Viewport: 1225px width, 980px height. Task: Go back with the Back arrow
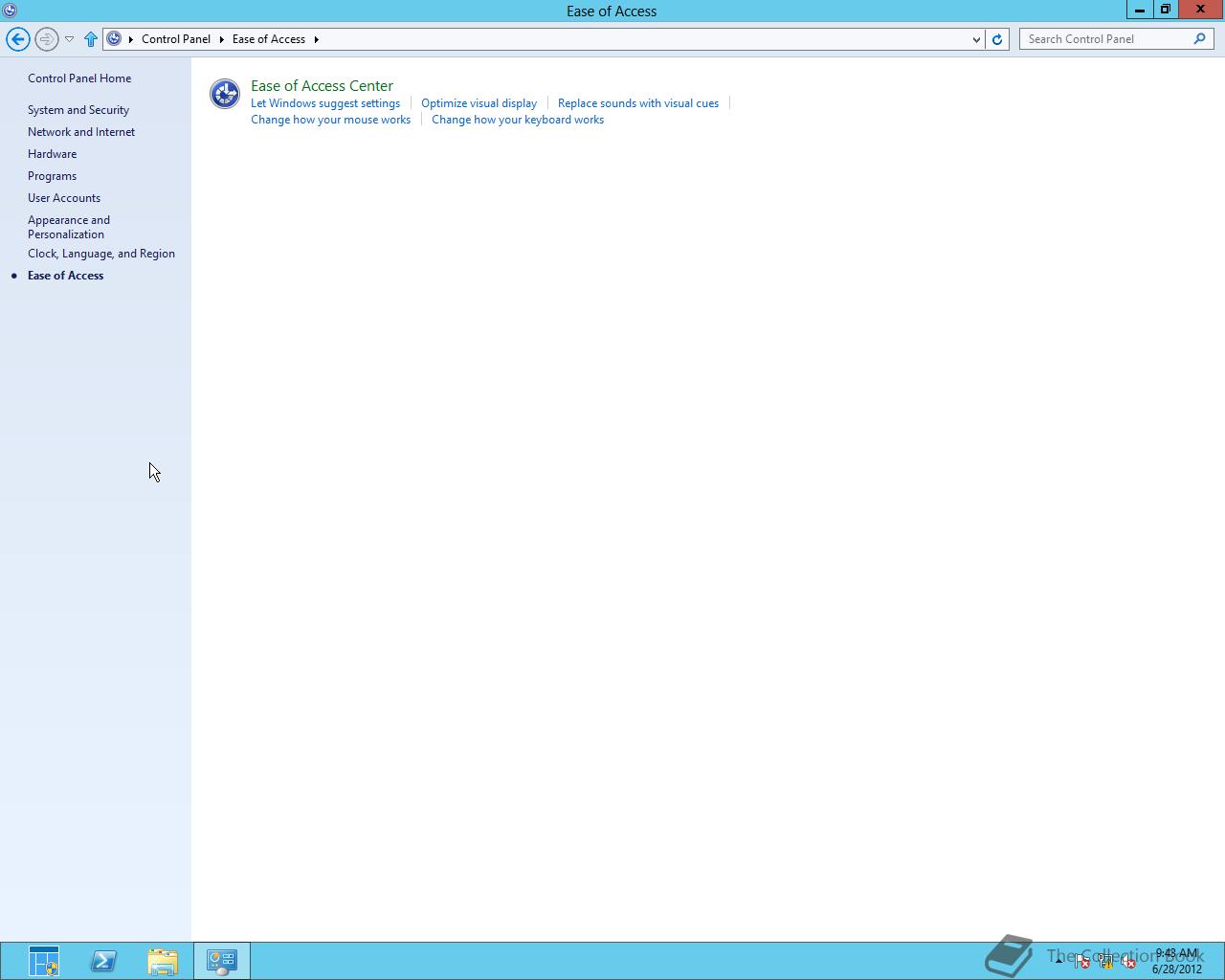pos(17,39)
